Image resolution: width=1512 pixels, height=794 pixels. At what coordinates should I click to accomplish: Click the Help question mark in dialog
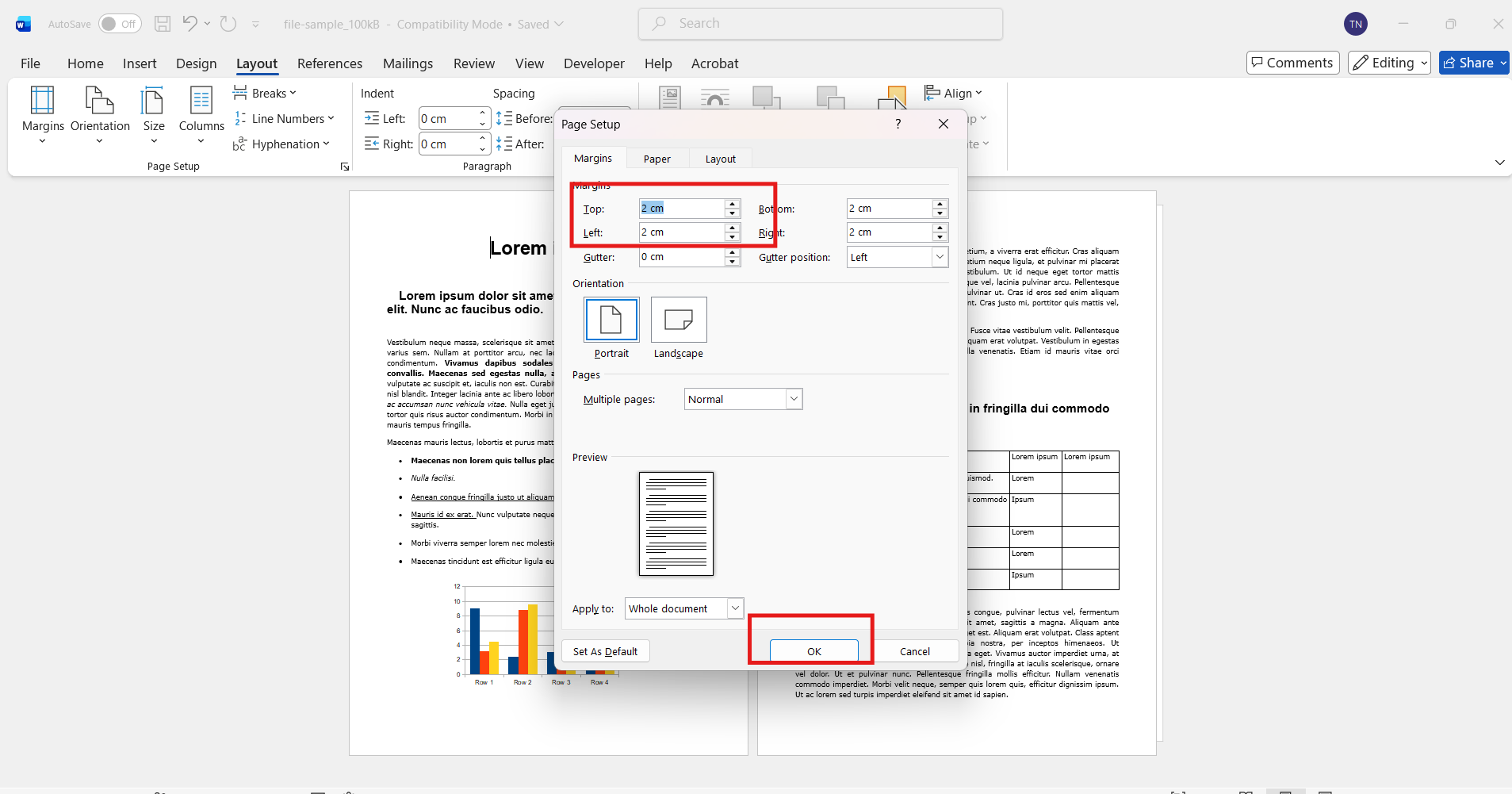click(x=898, y=124)
